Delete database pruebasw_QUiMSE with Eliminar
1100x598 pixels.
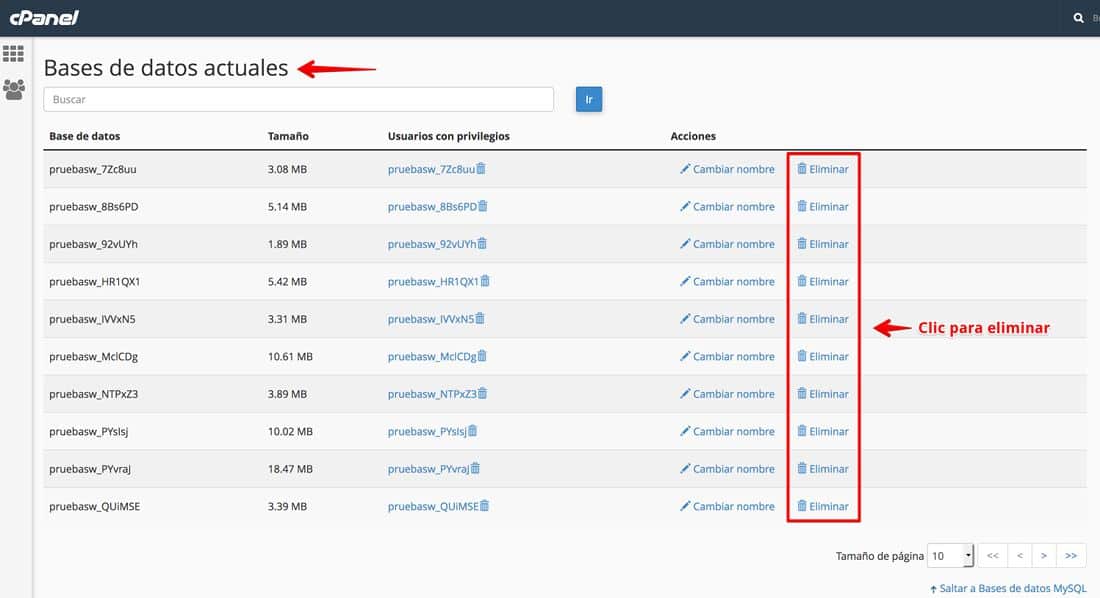point(823,506)
